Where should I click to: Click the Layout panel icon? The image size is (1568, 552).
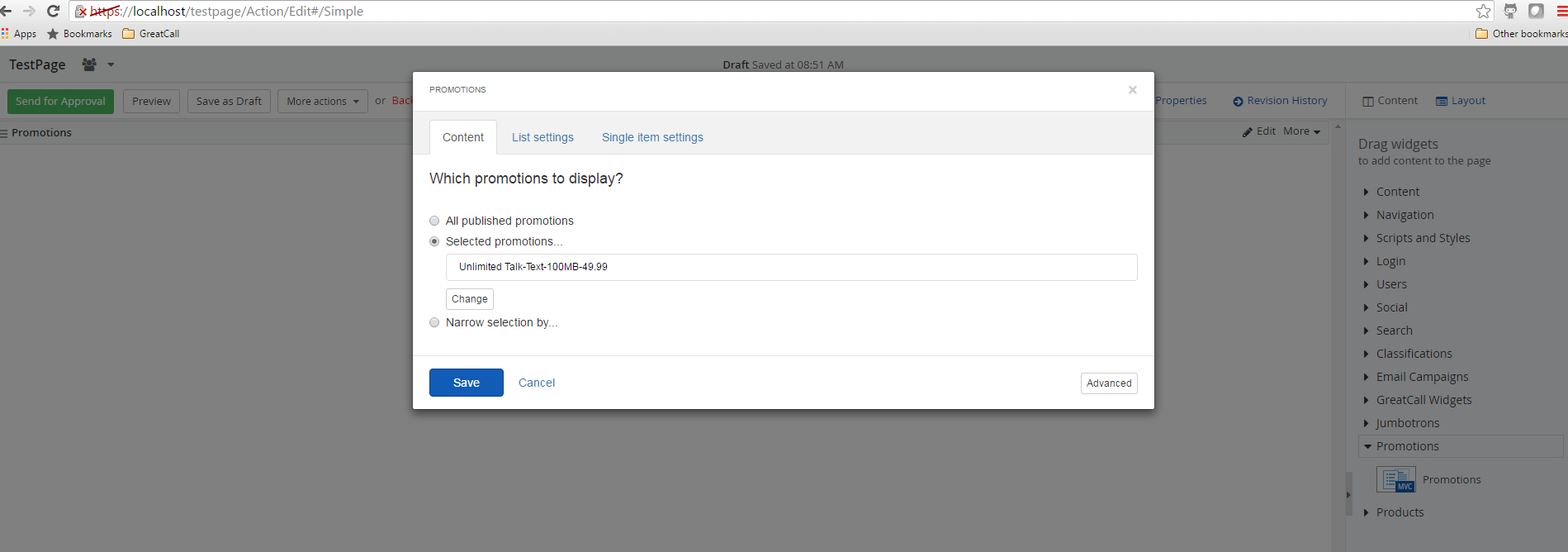coord(1442,102)
